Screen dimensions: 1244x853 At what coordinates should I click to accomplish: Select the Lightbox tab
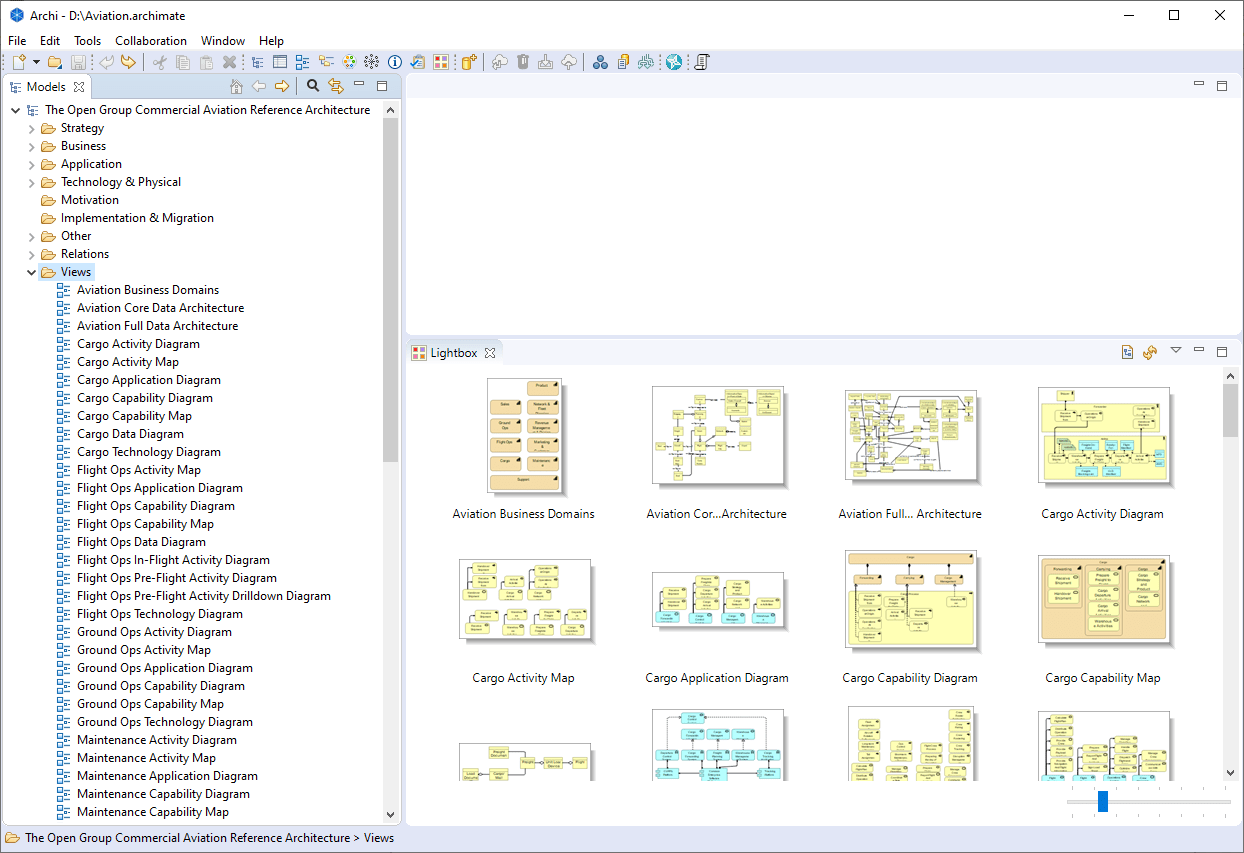coord(453,353)
